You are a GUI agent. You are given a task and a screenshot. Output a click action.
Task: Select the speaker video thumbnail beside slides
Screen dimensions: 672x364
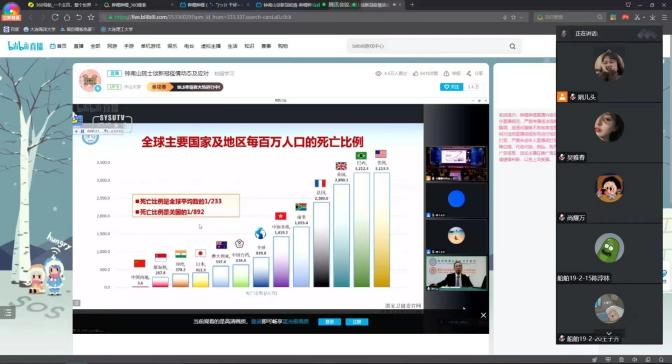pyautogui.click(x=456, y=273)
